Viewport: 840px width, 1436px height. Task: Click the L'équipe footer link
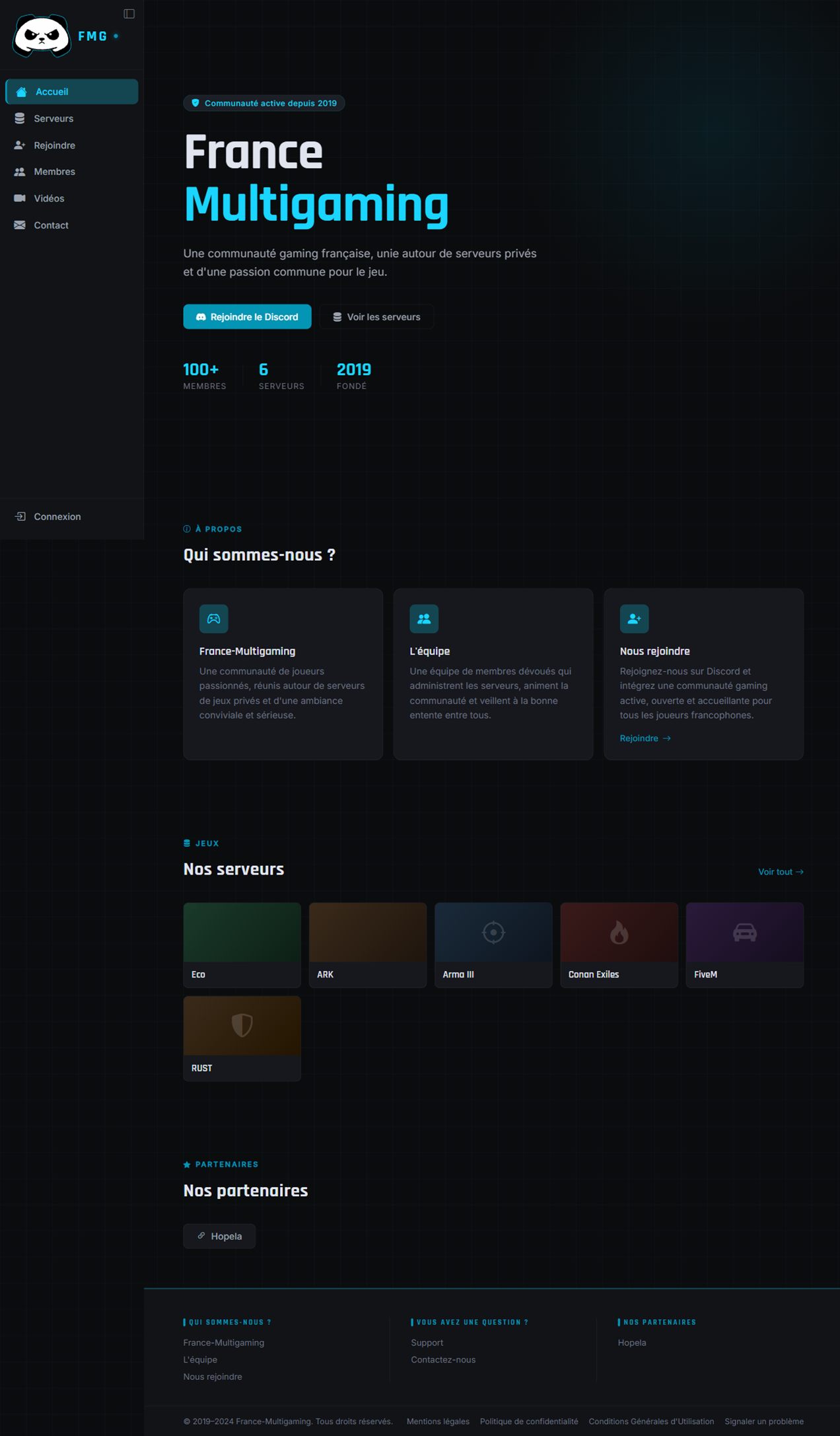[200, 1359]
